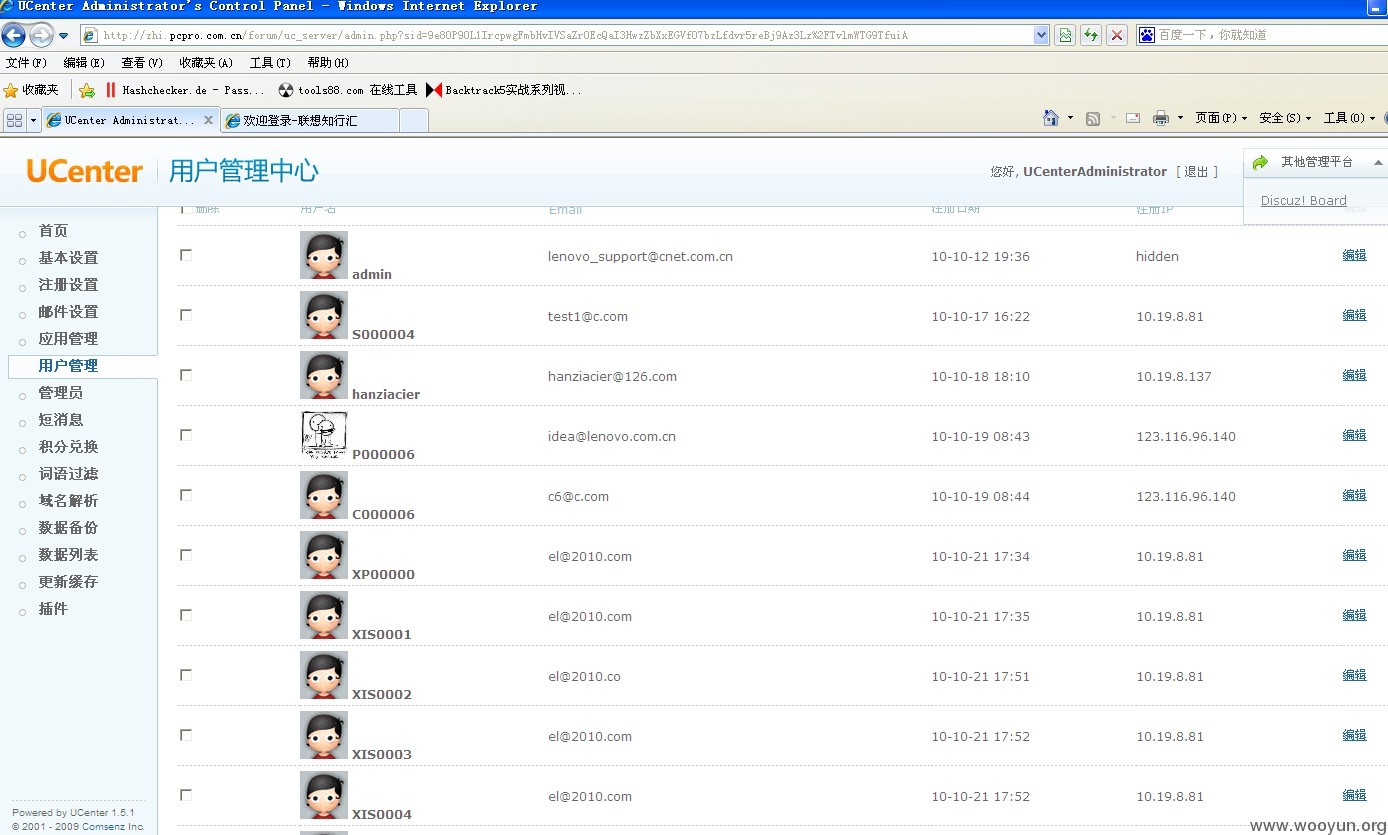
Task: Click the Home icon in command bar
Action: pos(1050,118)
